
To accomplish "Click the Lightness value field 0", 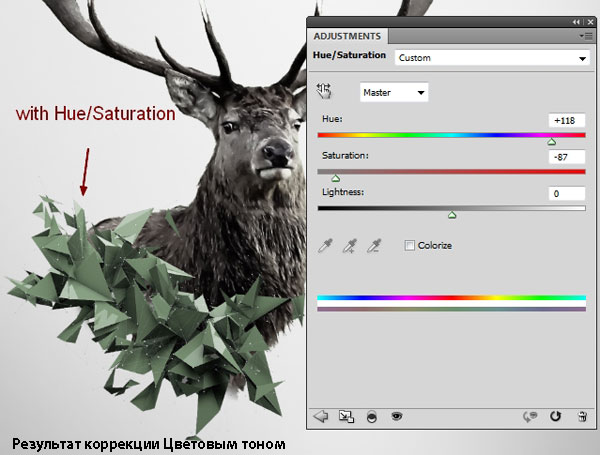I will click(x=566, y=194).
